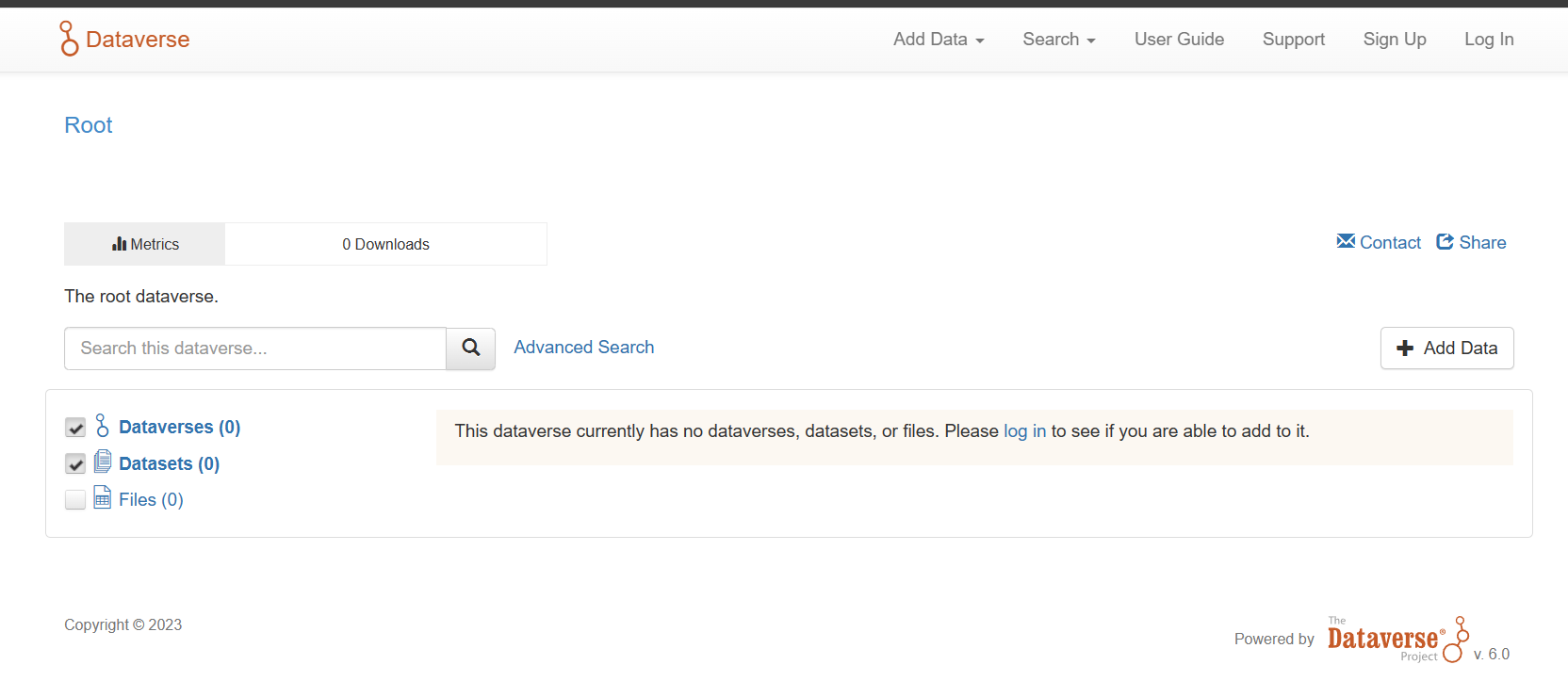Click the magnifying glass search button
1568x697 pixels.
tap(471, 348)
